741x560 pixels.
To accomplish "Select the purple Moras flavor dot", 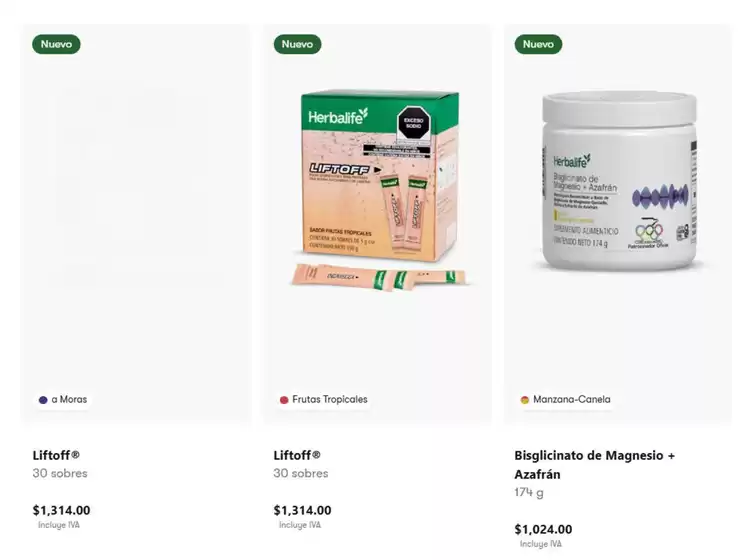I will point(43,400).
